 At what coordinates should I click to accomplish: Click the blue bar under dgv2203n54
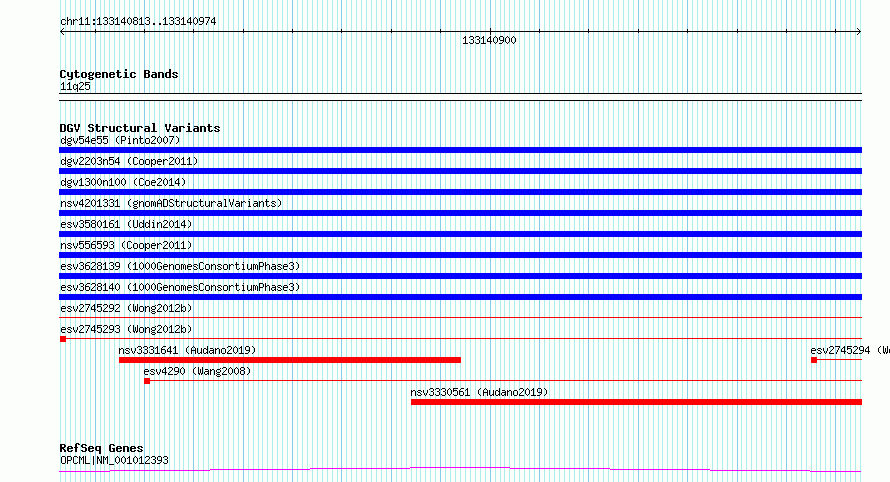point(460,171)
